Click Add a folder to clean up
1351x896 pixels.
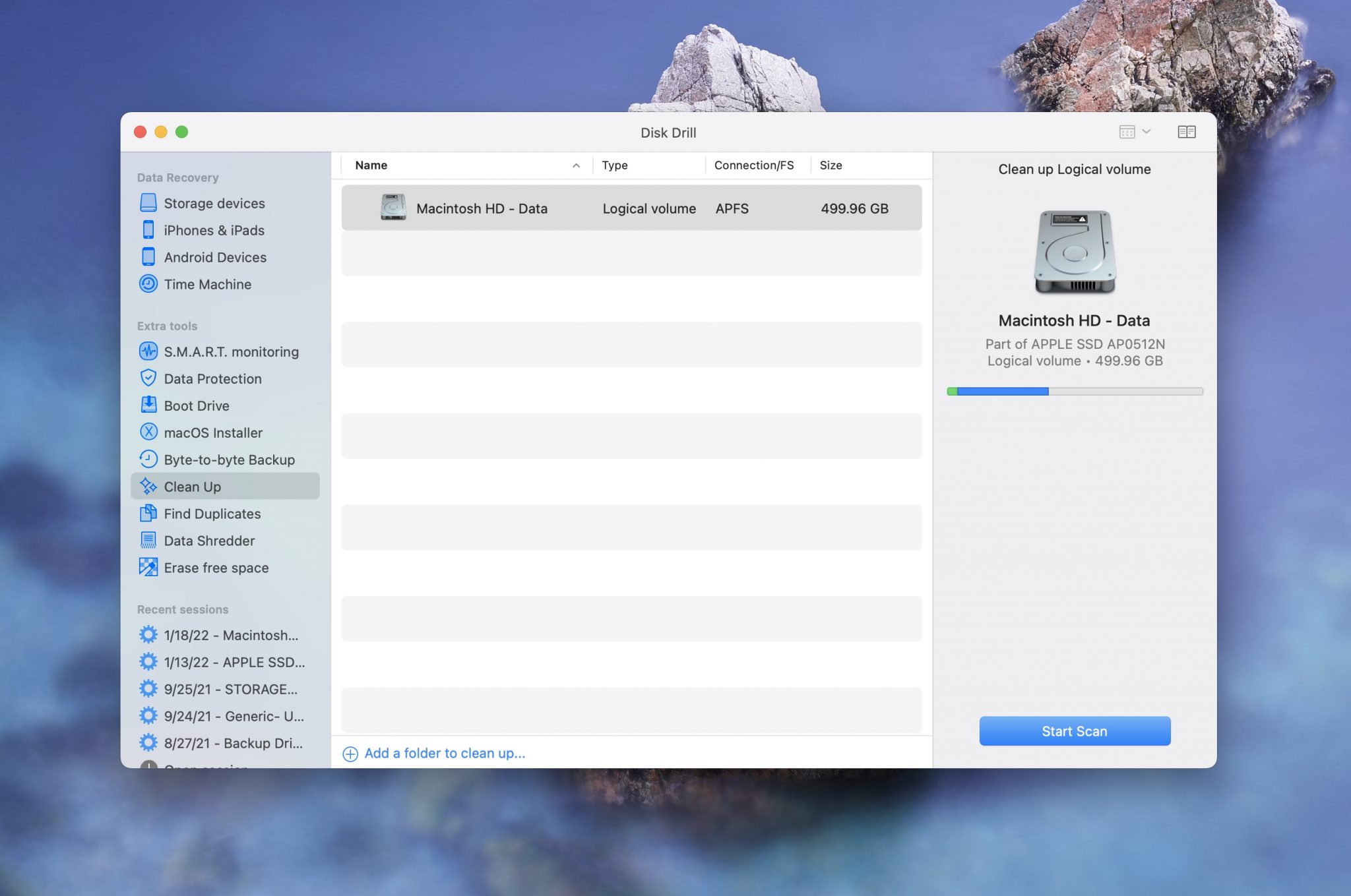(436, 752)
